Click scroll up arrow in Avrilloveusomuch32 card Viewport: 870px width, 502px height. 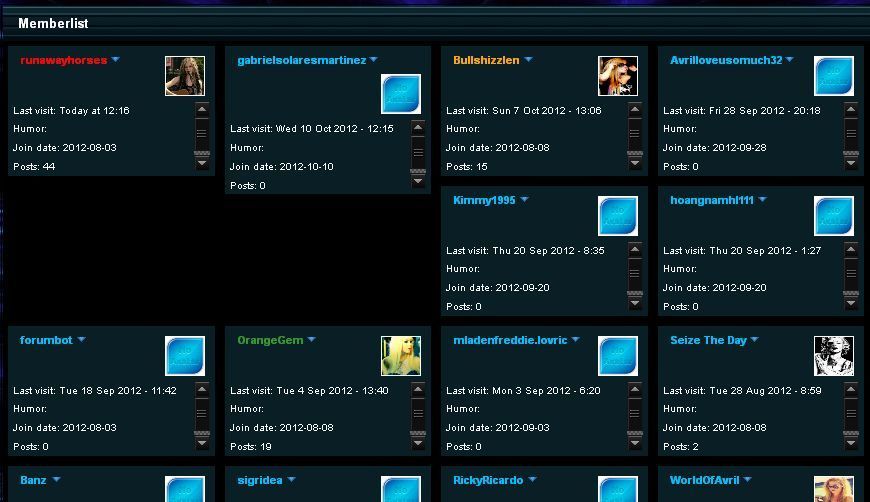coord(851,109)
